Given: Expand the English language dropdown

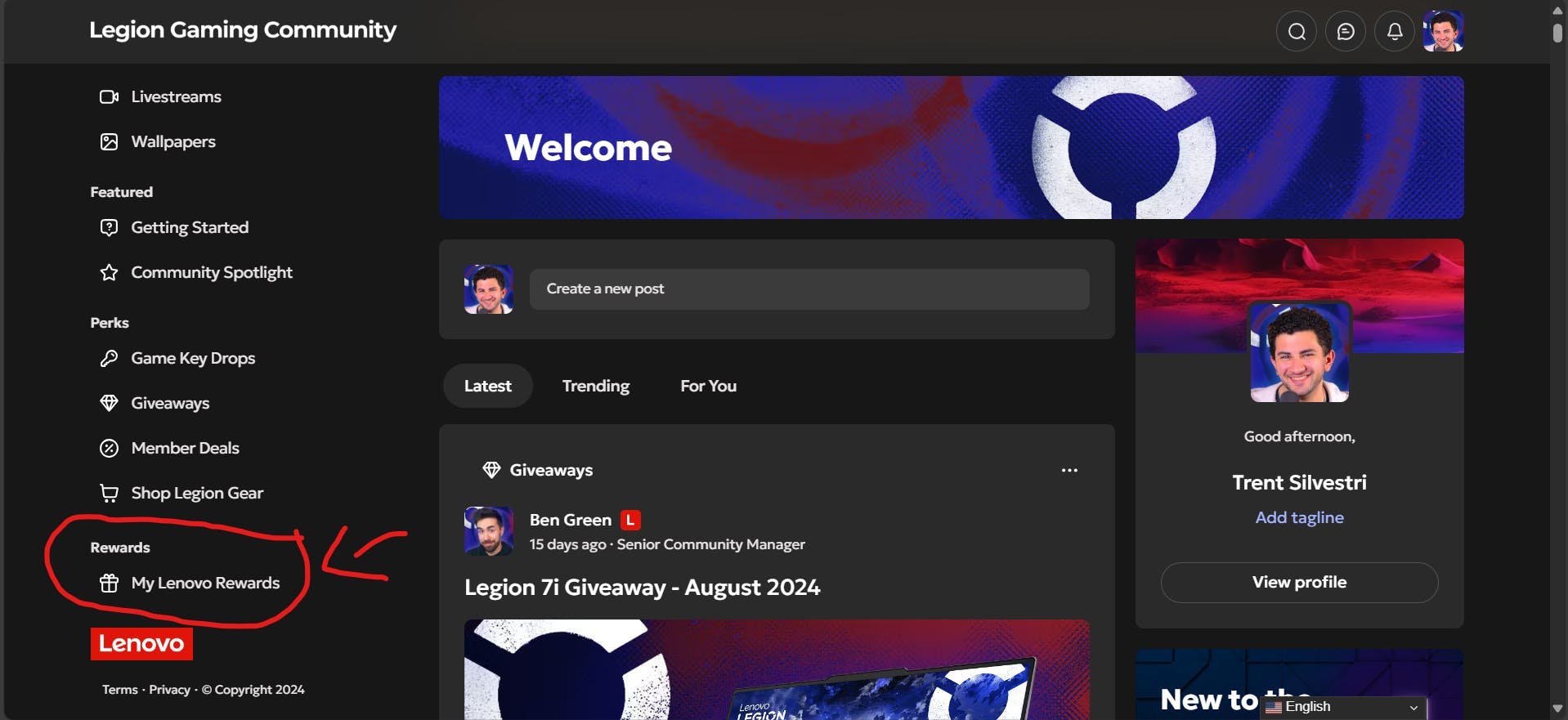Looking at the screenshot, I should [1346, 707].
